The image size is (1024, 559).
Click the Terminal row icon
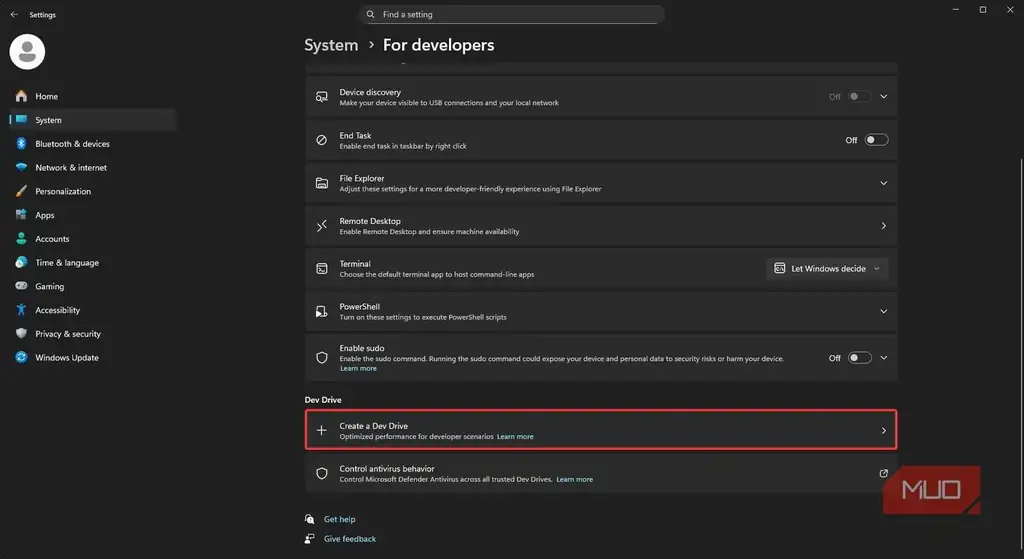[x=322, y=268]
